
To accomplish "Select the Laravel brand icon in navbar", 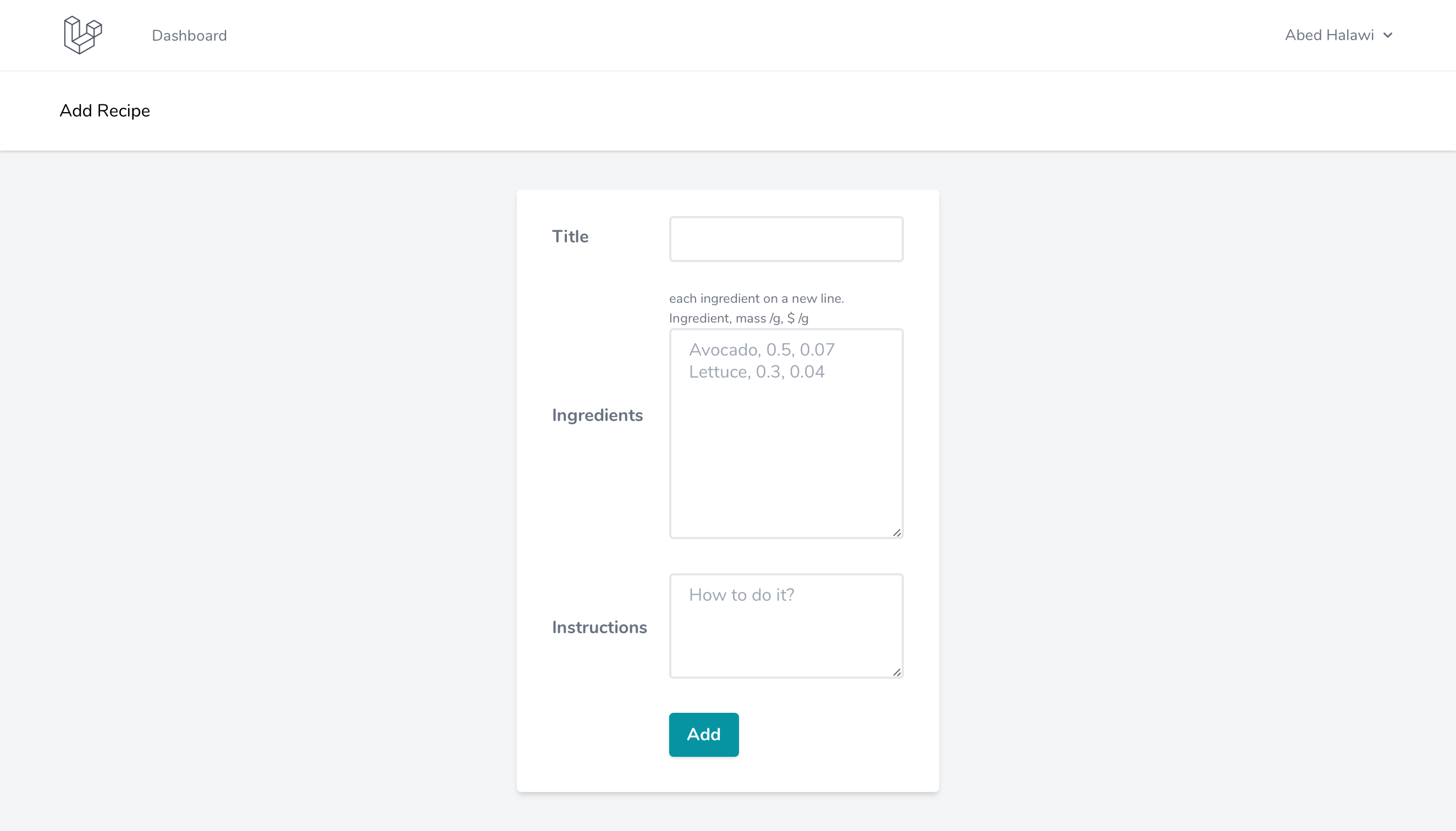I will pyautogui.click(x=83, y=34).
